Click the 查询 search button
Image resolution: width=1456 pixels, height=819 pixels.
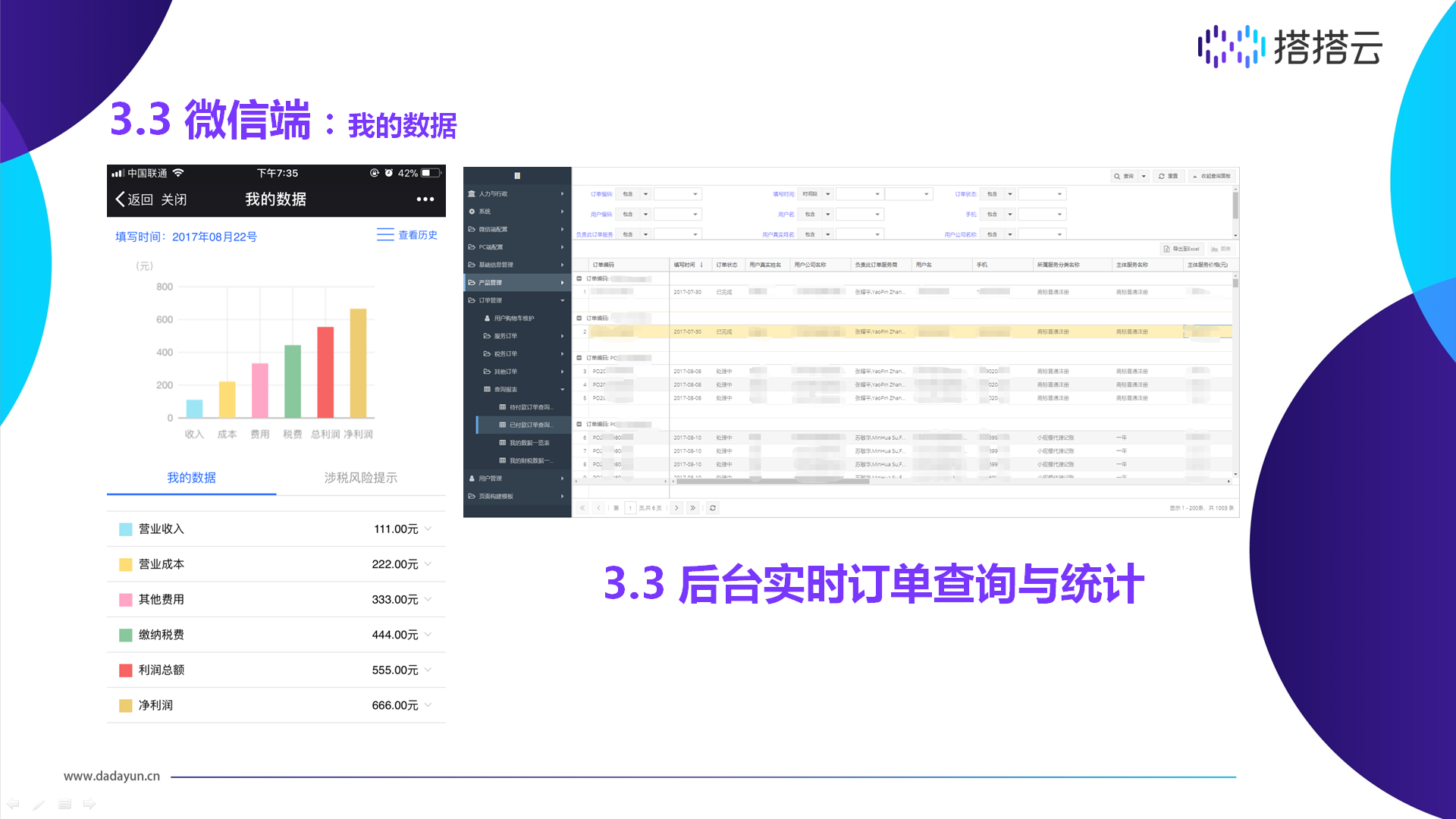point(1124,176)
